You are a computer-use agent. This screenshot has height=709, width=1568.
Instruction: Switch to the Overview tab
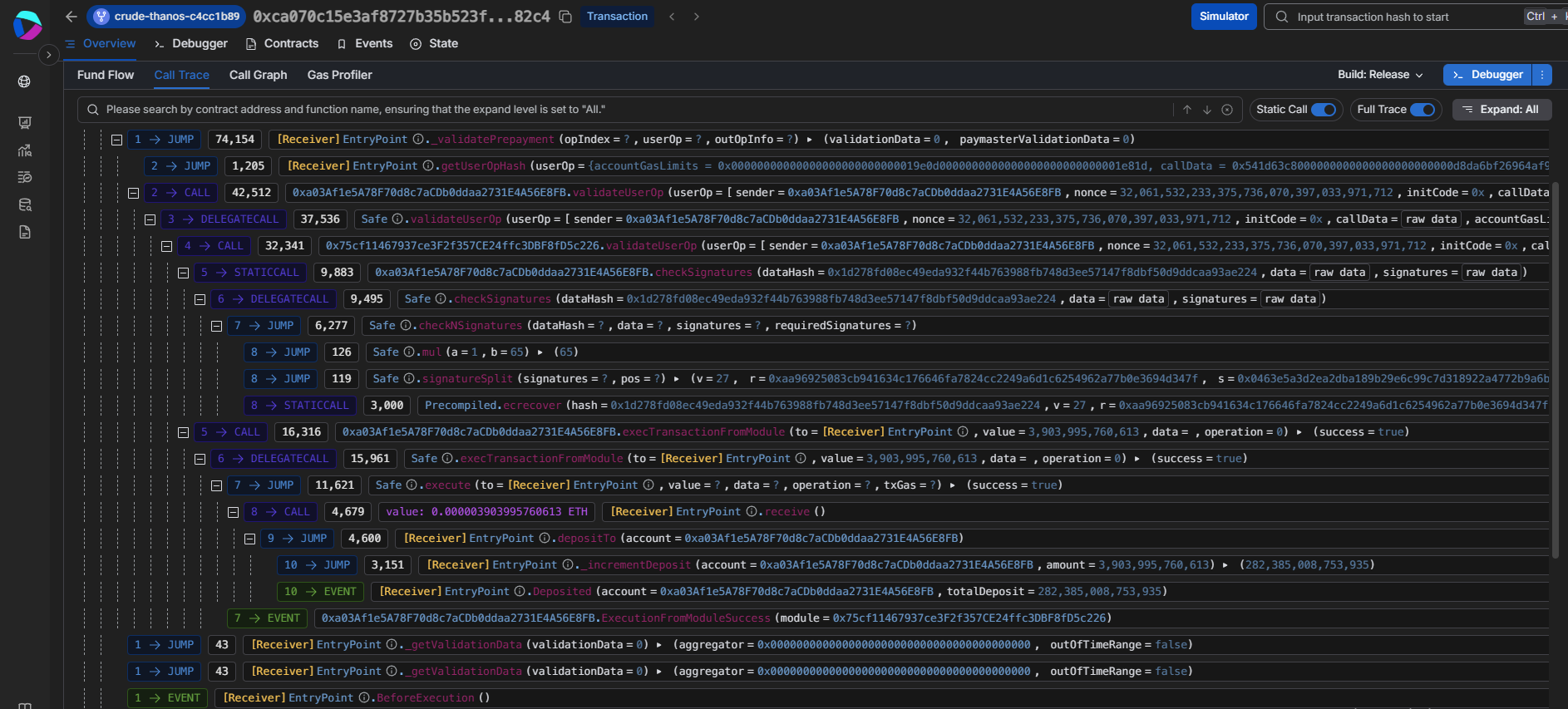(101, 43)
